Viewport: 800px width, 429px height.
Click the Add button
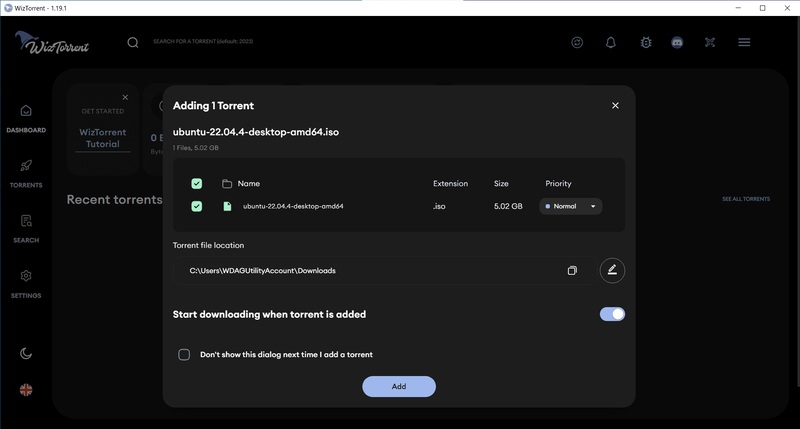[399, 386]
